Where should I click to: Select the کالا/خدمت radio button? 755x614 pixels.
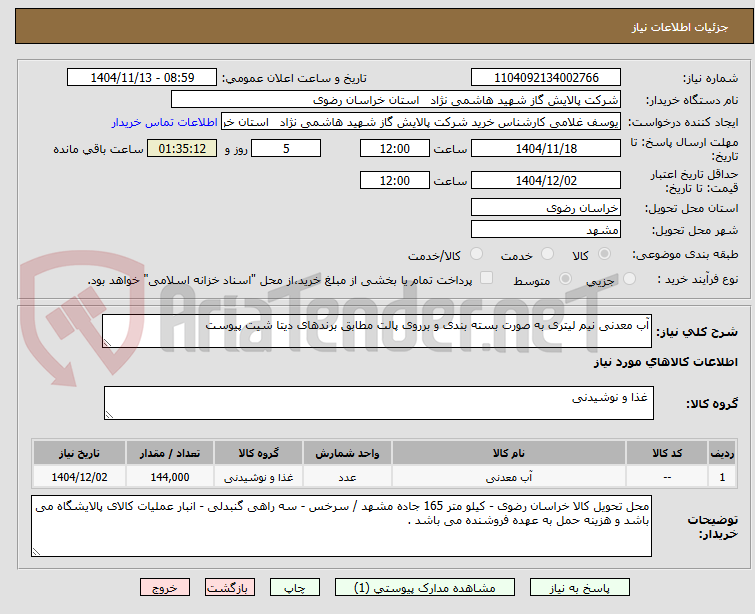[x=476, y=254]
